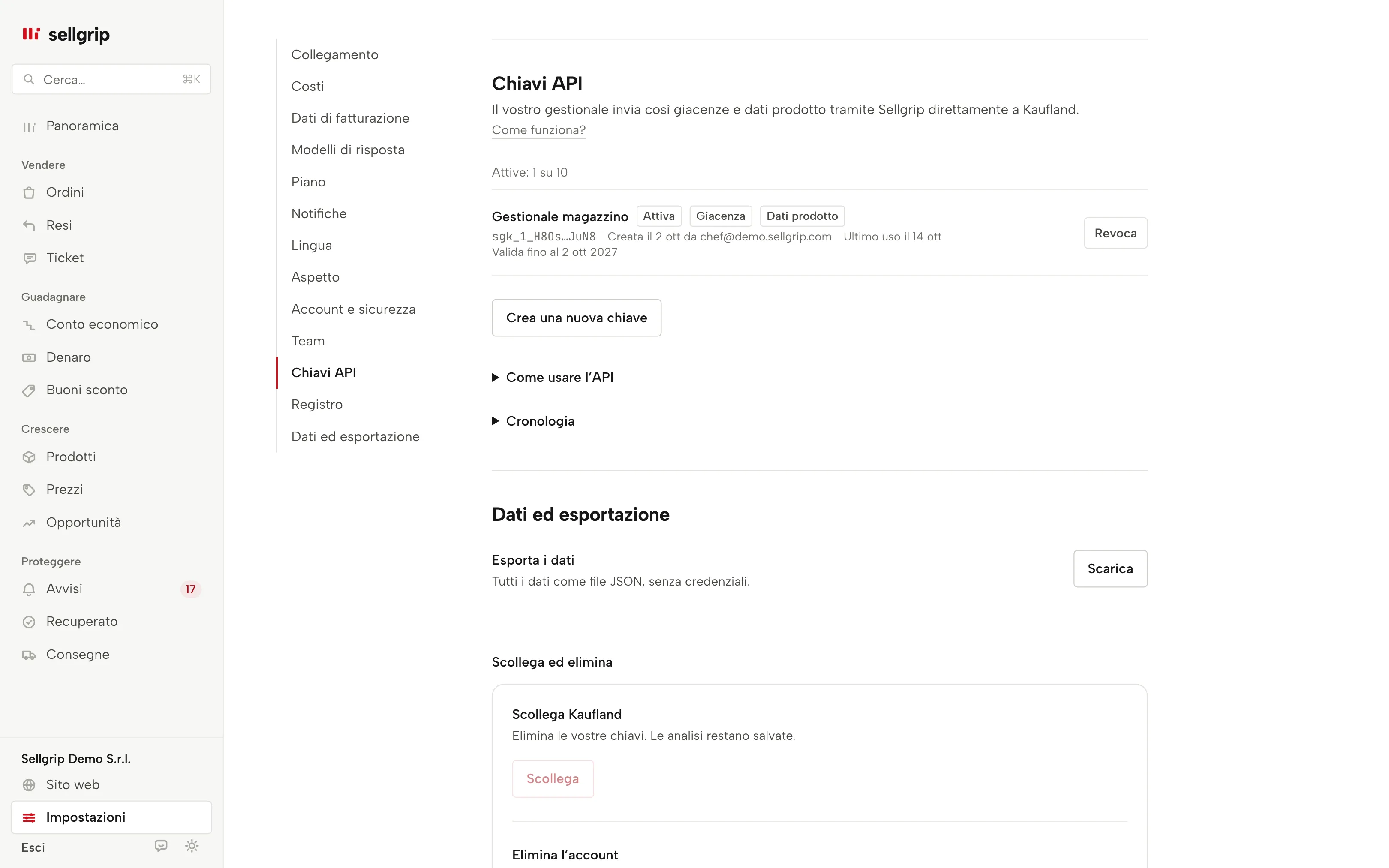Open the feedback chat icon near Esci

coord(161,846)
